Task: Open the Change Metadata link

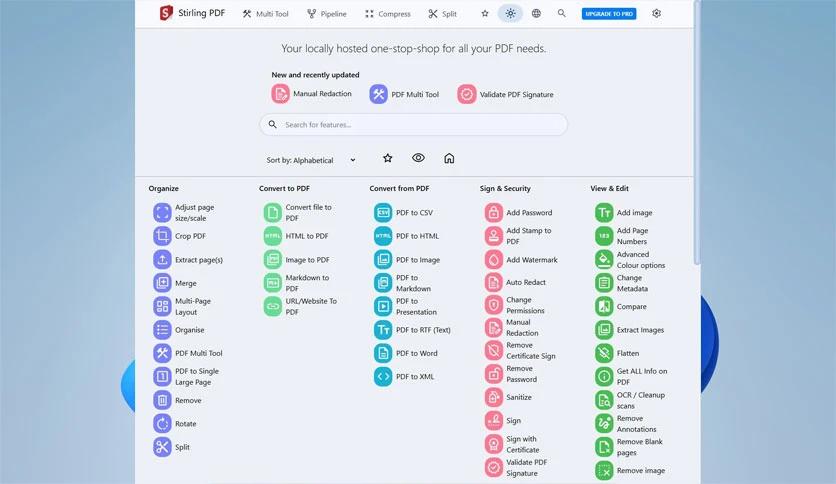Action: pyautogui.click(x=622, y=283)
